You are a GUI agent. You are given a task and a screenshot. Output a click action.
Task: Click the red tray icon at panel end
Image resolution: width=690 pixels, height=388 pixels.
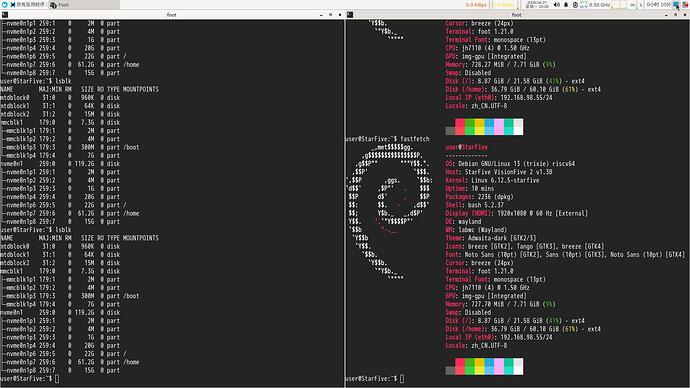[685, 5]
